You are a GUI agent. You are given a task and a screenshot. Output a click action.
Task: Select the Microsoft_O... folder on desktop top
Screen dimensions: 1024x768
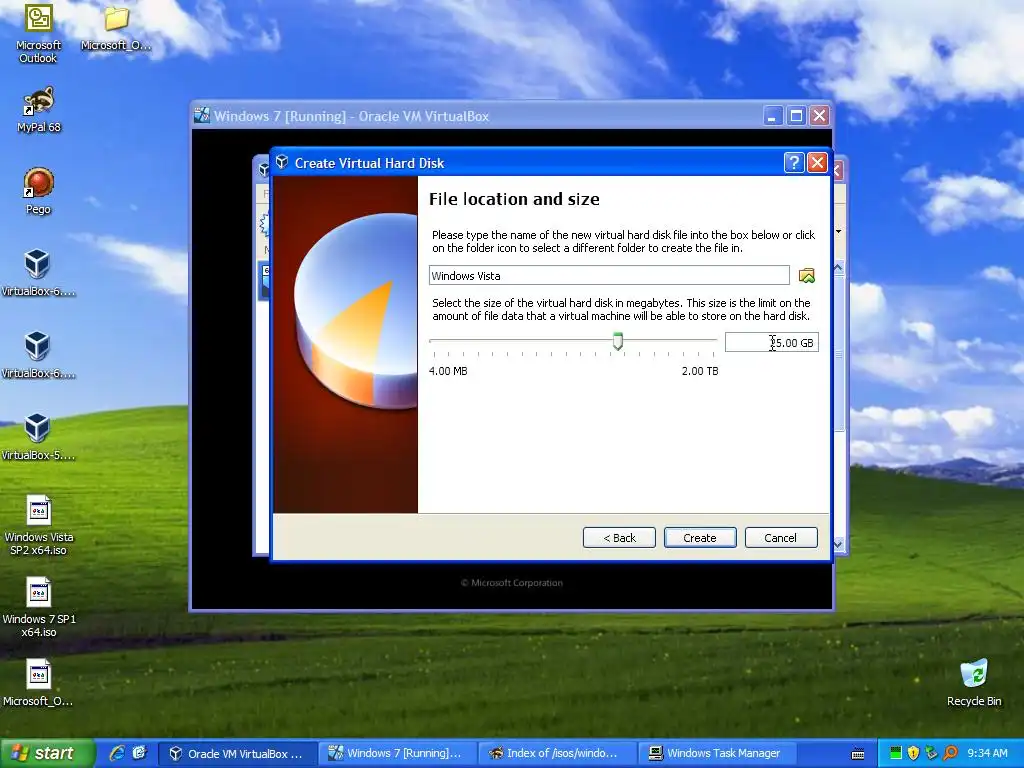(116, 29)
